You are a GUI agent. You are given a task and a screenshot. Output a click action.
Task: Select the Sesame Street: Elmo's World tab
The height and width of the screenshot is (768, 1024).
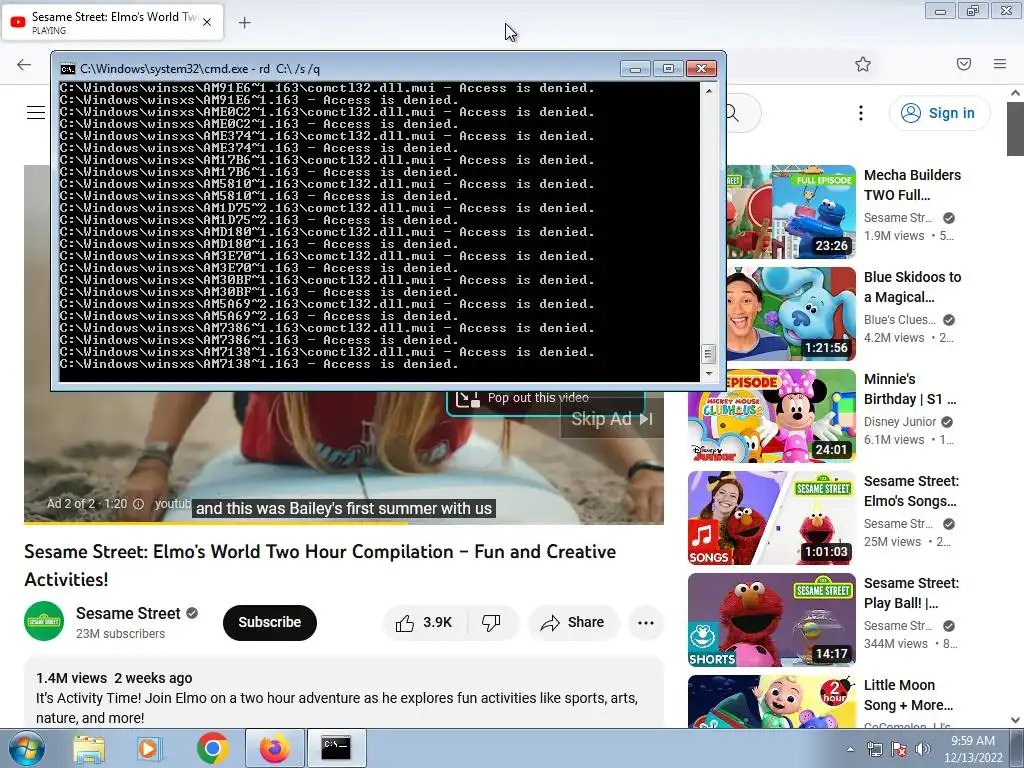tap(112, 22)
